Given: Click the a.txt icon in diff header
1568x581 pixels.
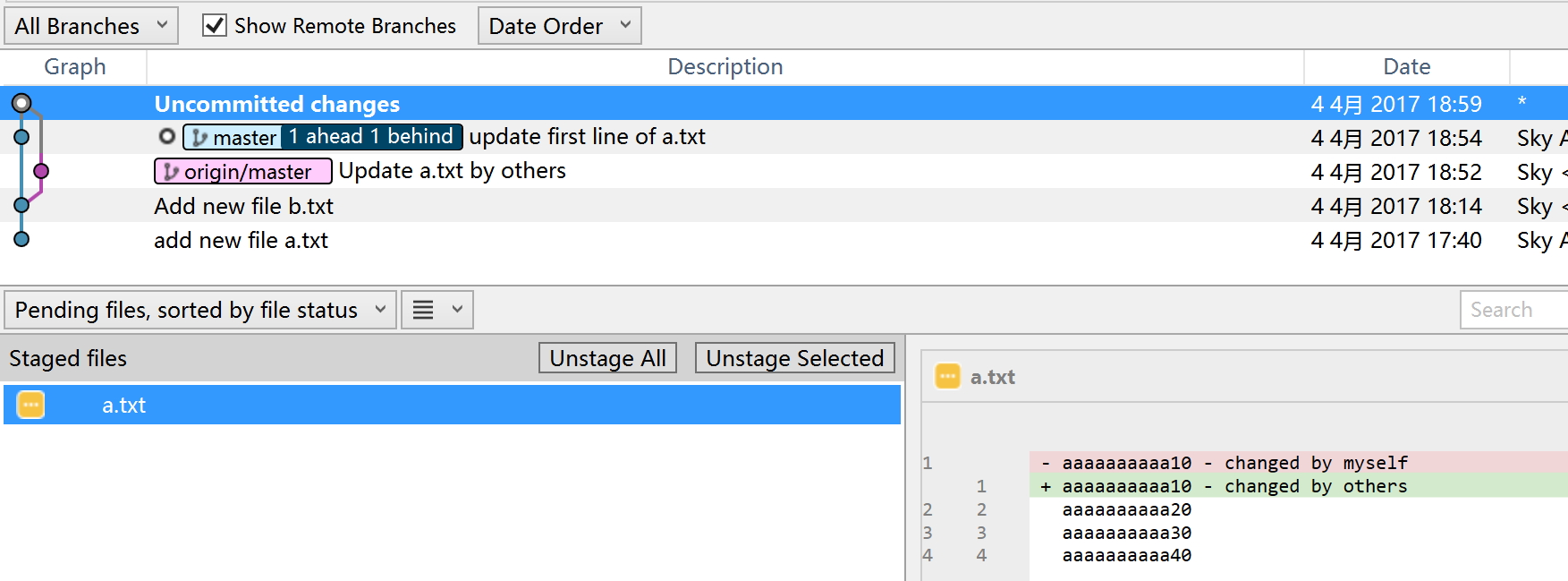Looking at the screenshot, I should point(947,377).
